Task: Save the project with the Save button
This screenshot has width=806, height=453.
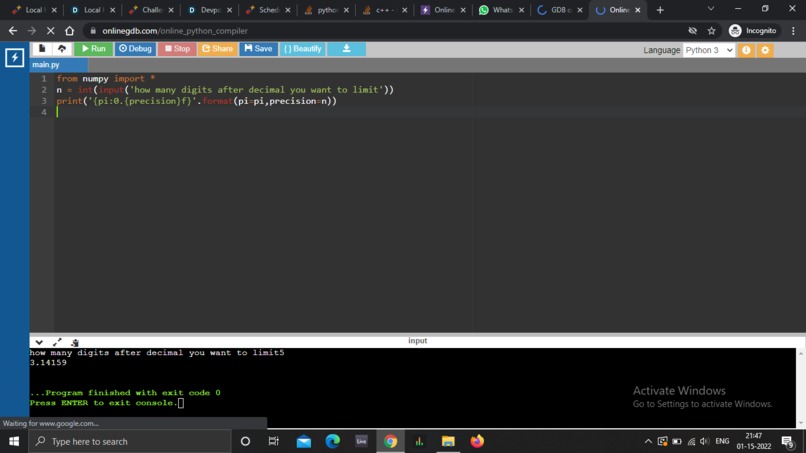Action: pyautogui.click(x=258, y=49)
